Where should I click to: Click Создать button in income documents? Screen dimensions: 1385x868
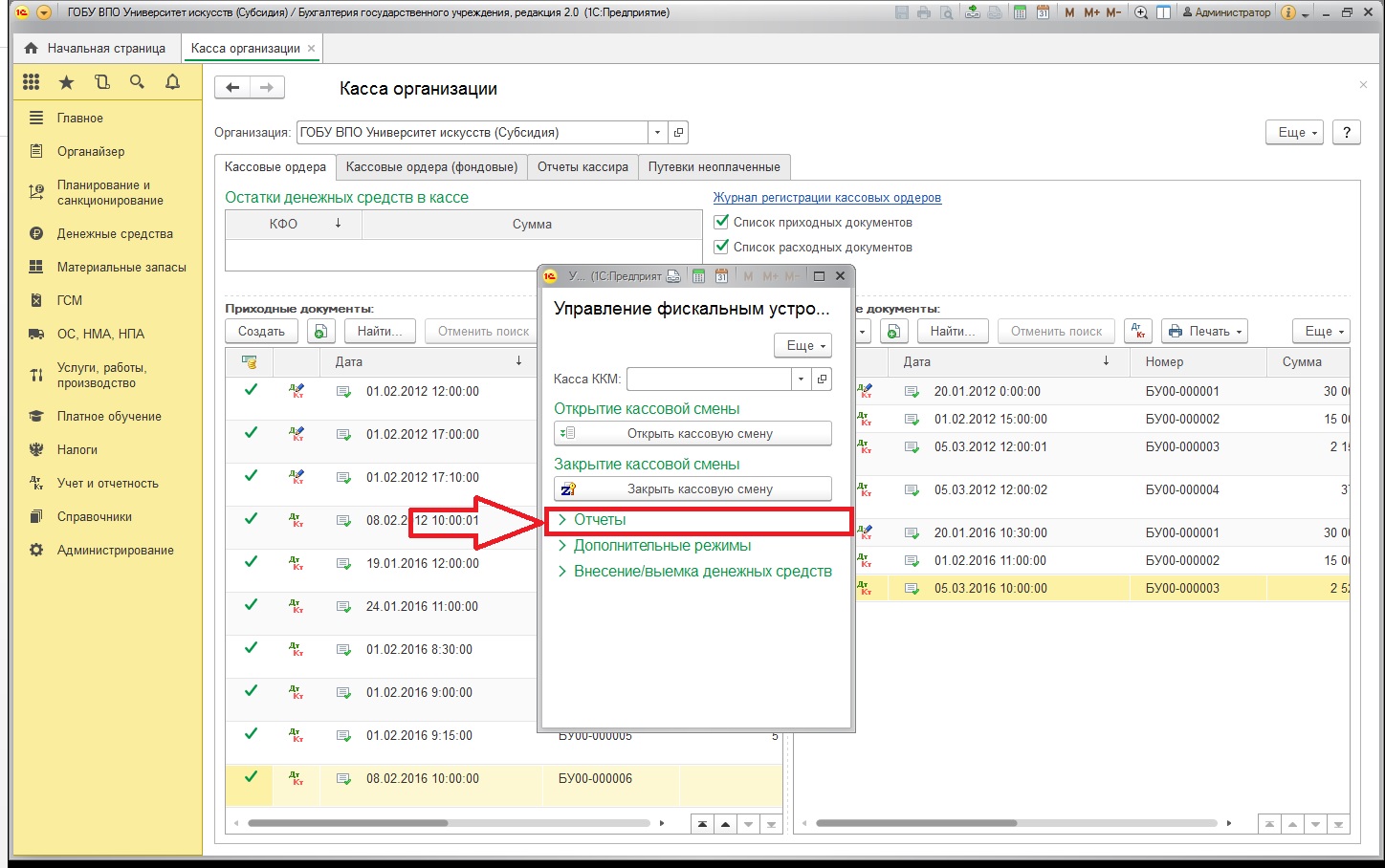tap(261, 331)
